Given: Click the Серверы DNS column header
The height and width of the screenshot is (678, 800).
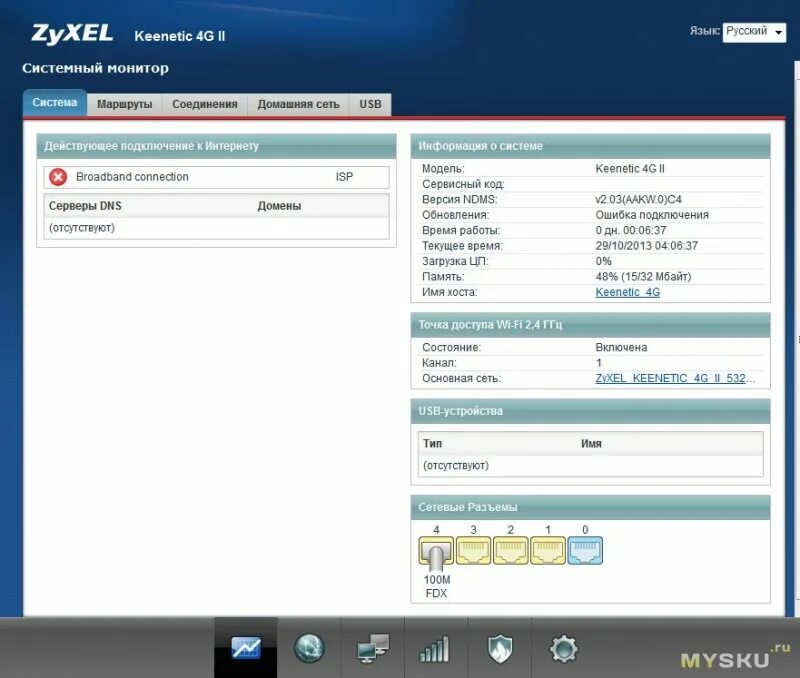Looking at the screenshot, I should [x=85, y=206].
